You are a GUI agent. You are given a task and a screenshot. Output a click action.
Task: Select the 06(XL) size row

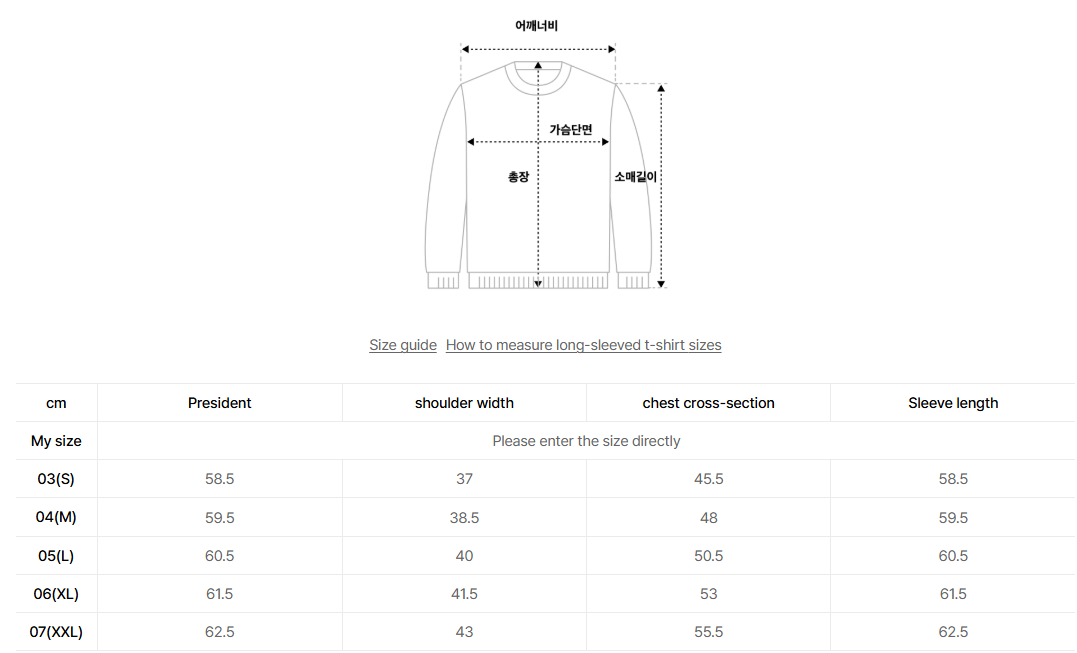(56, 594)
